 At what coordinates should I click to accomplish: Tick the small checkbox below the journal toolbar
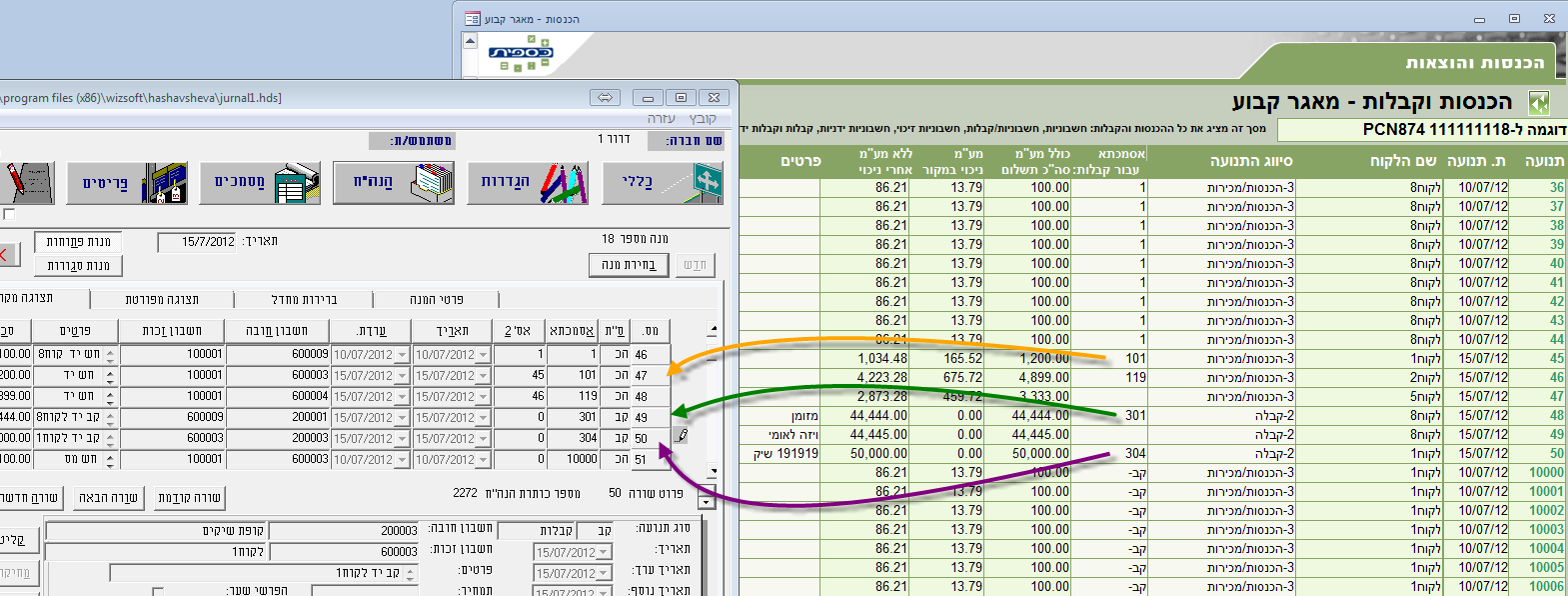click(9, 214)
